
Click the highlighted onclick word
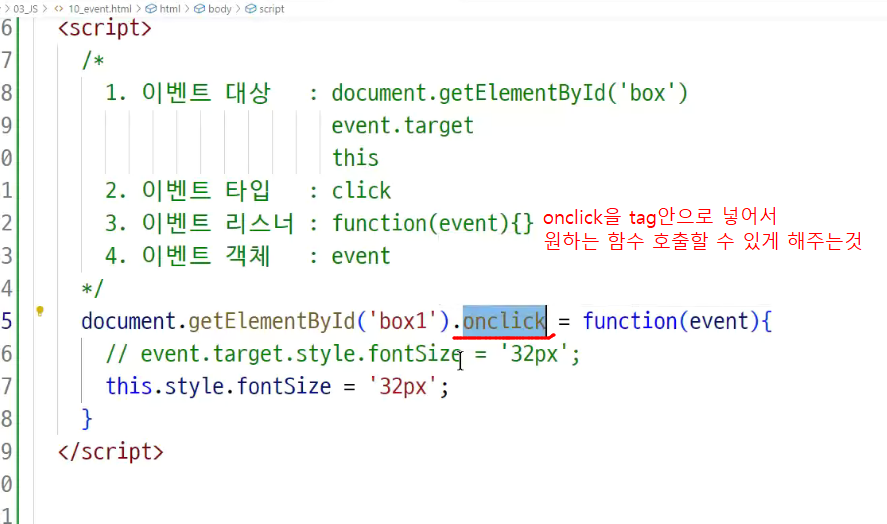[504, 321]
